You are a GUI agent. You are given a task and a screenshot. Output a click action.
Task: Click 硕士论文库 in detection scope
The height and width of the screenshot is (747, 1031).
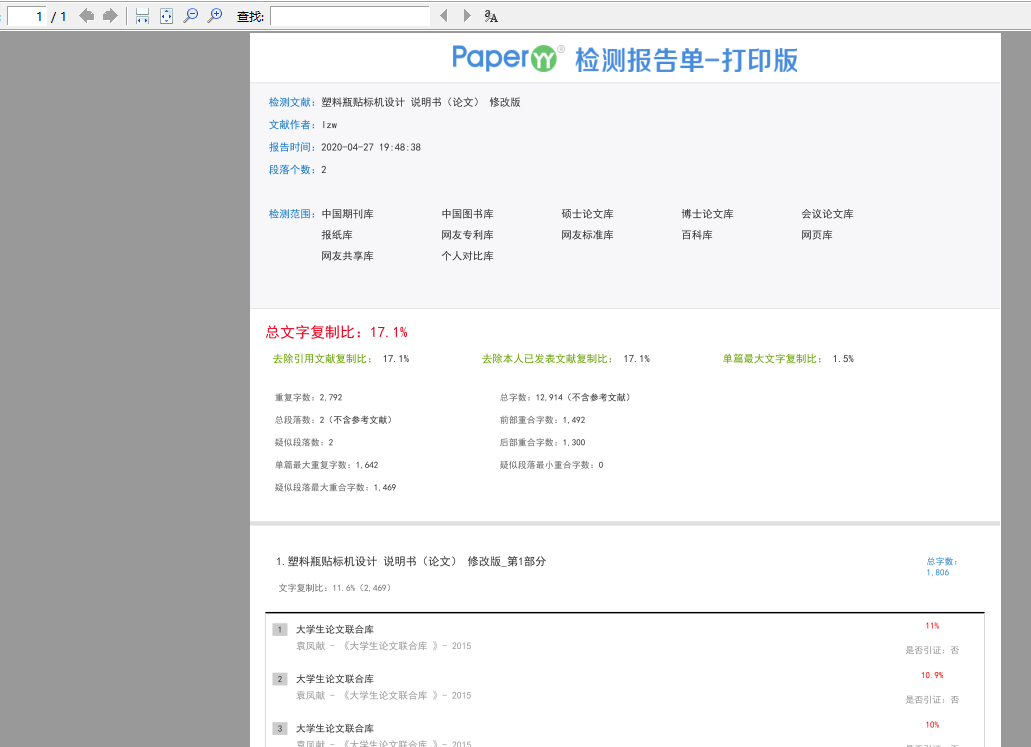[x=587, y=214]
